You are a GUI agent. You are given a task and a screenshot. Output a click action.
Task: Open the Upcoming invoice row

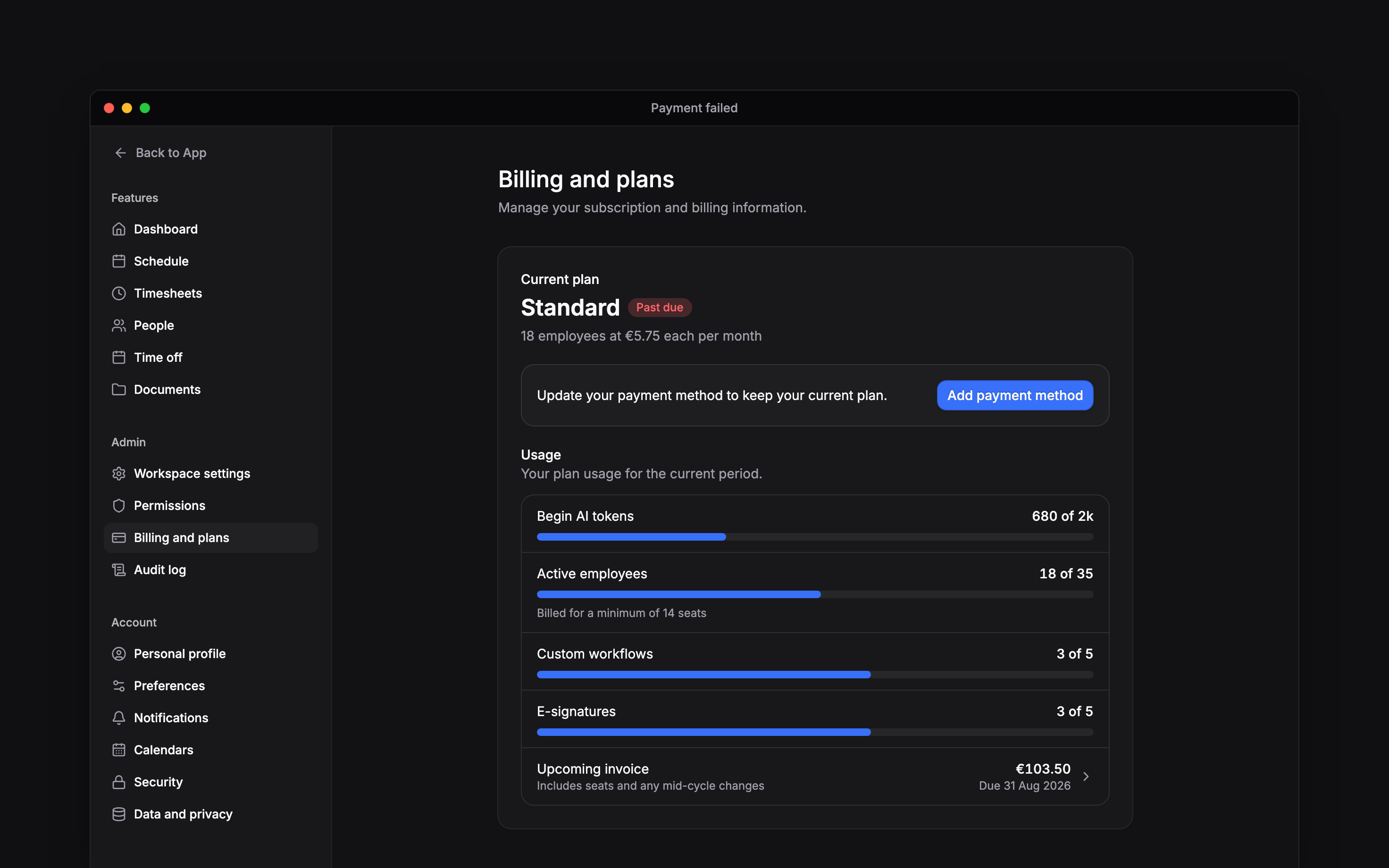pyautogui.click(x=815, y=777)
